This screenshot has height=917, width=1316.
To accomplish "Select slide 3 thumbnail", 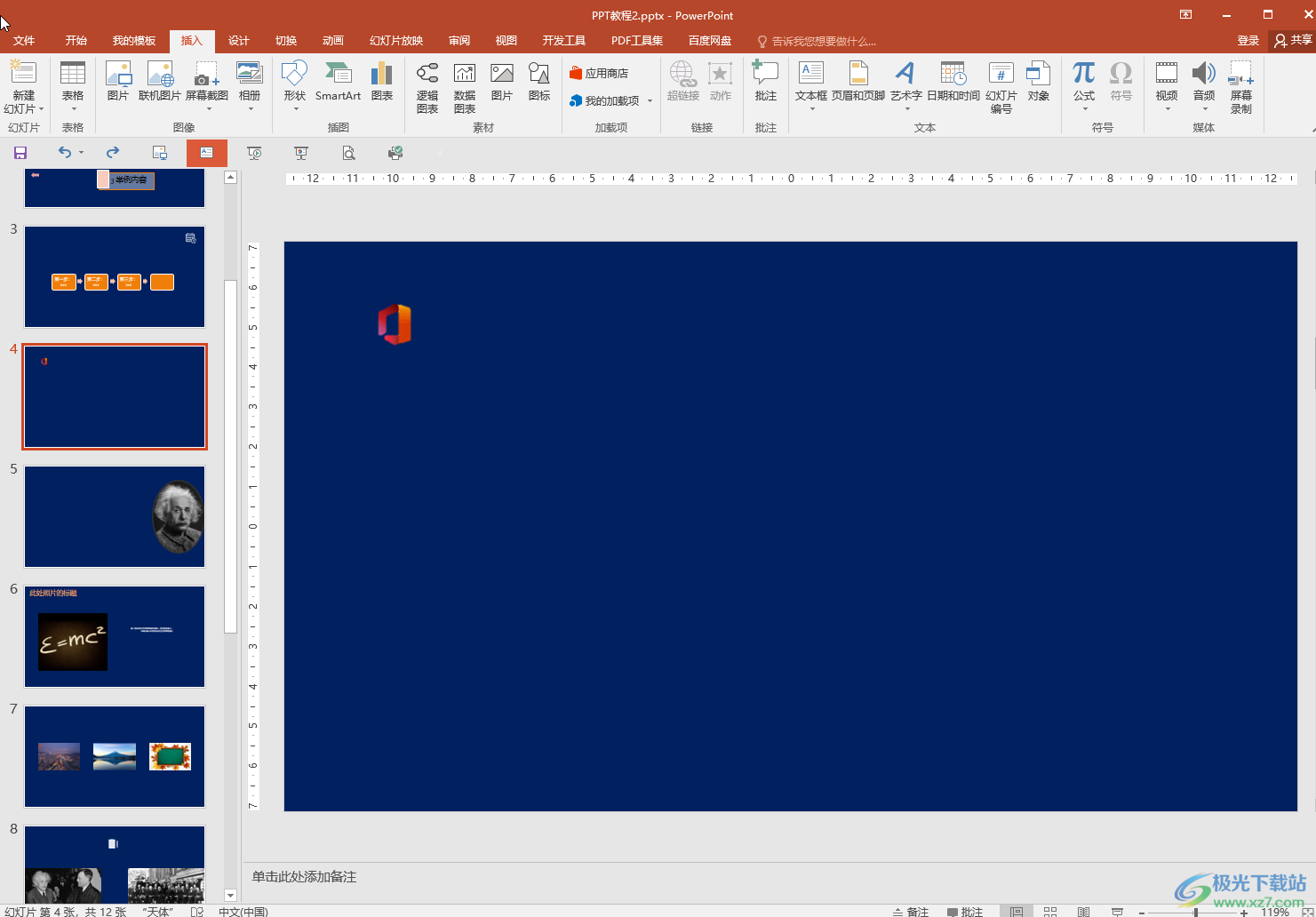I will [115, 276].
